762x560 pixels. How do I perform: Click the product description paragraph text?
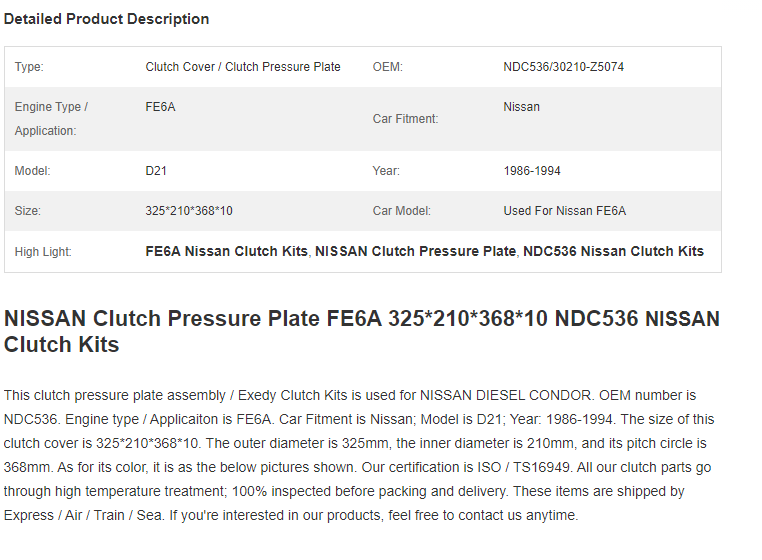click(359, 455)
